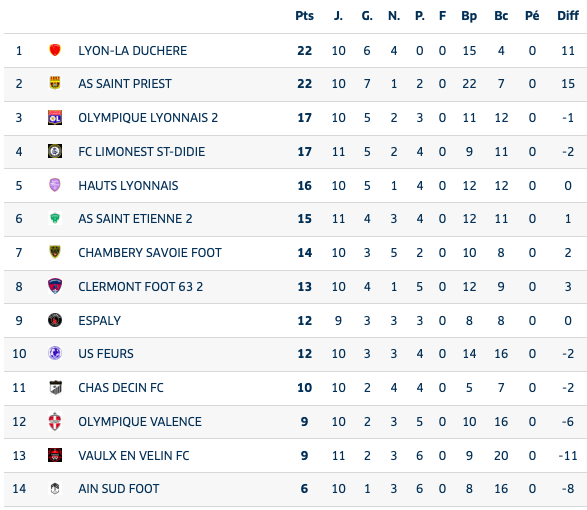Screen dimensions: 587x510
Task: Click the Olympique Lyonnais 2 OL logo
Action: 55,118
